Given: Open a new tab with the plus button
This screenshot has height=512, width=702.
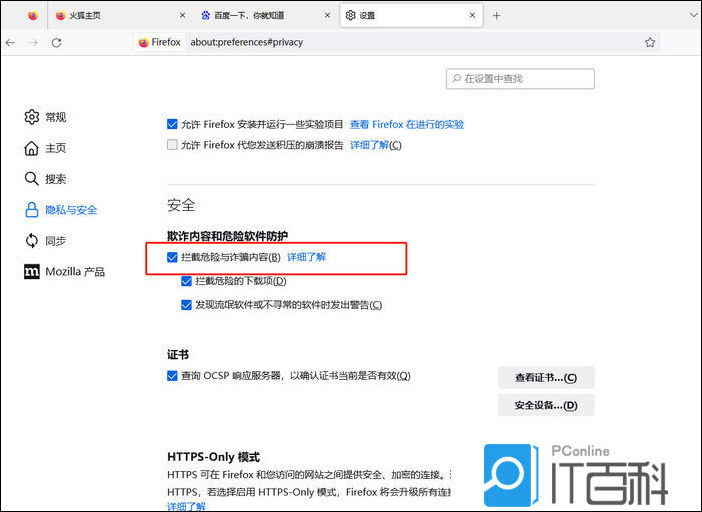Looking at the screenshot, I should click(x=496, y=16).
